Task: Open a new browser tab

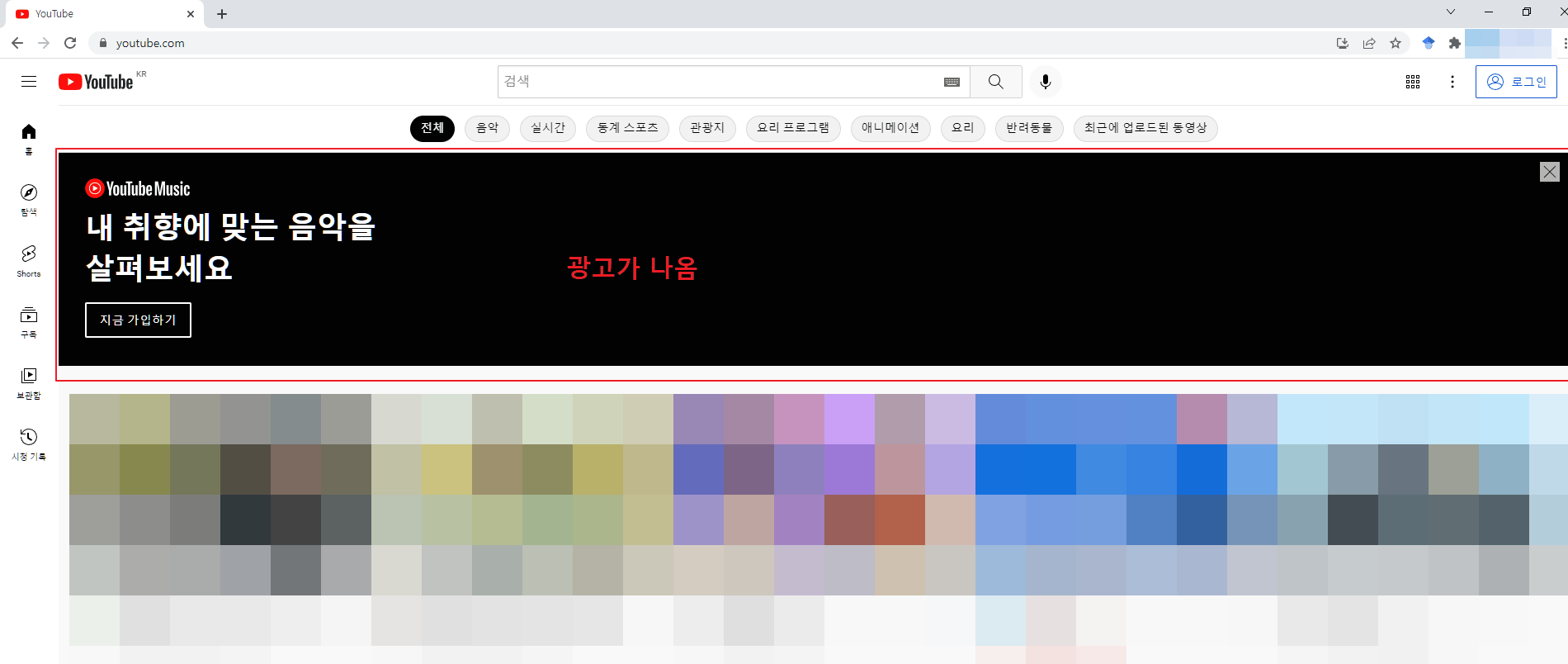Action: click(222, 14)
